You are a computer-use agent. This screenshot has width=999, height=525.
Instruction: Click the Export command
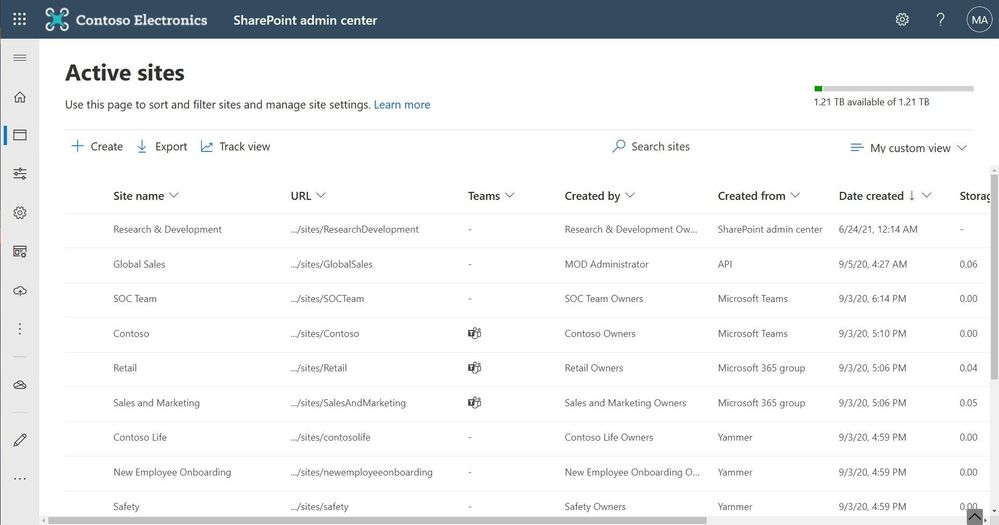coord(162,146)
